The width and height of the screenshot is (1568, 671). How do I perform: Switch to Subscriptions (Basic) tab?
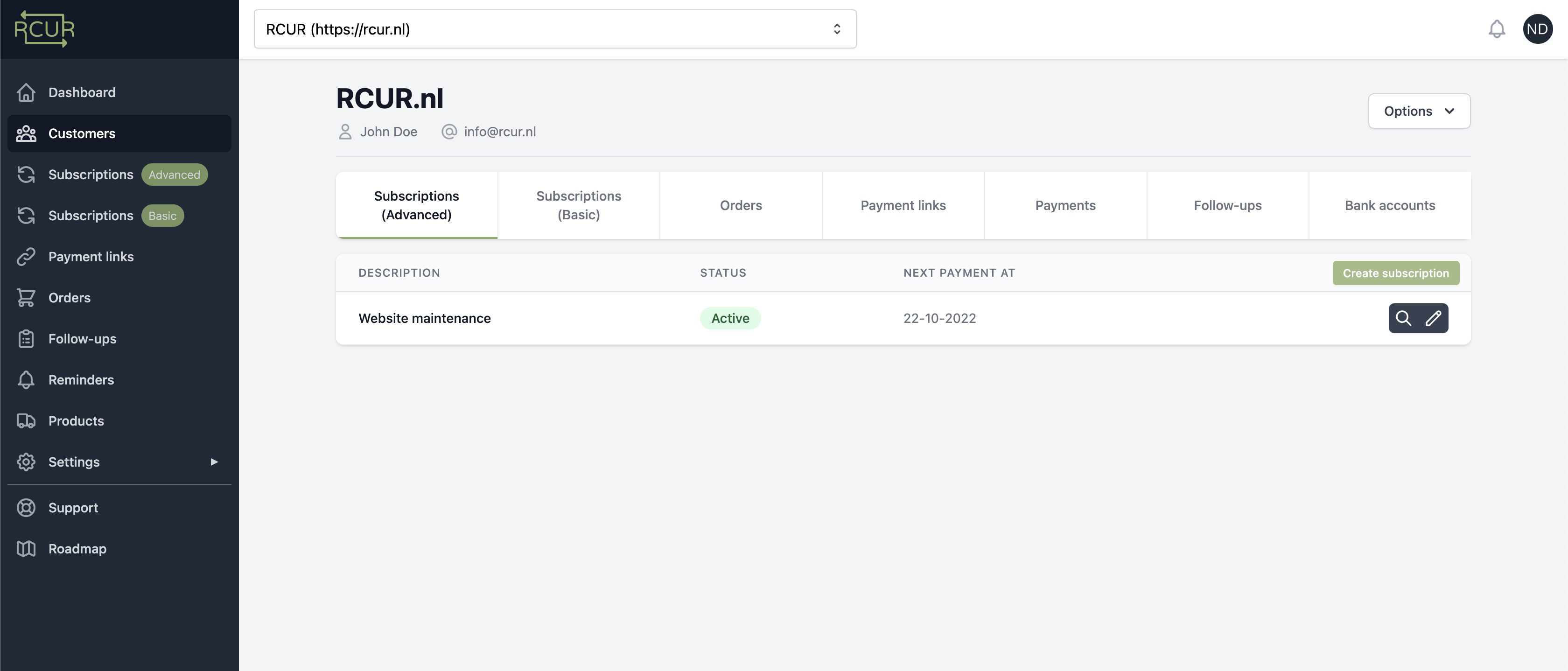pyautogui.click(x=579, y=205)
